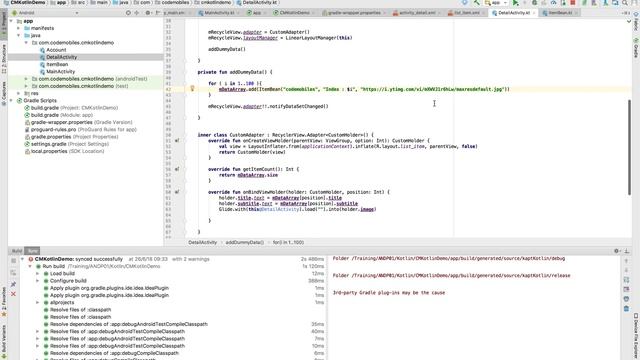Switch to activity_detail.xml editor tab

[x=417, y=13]
